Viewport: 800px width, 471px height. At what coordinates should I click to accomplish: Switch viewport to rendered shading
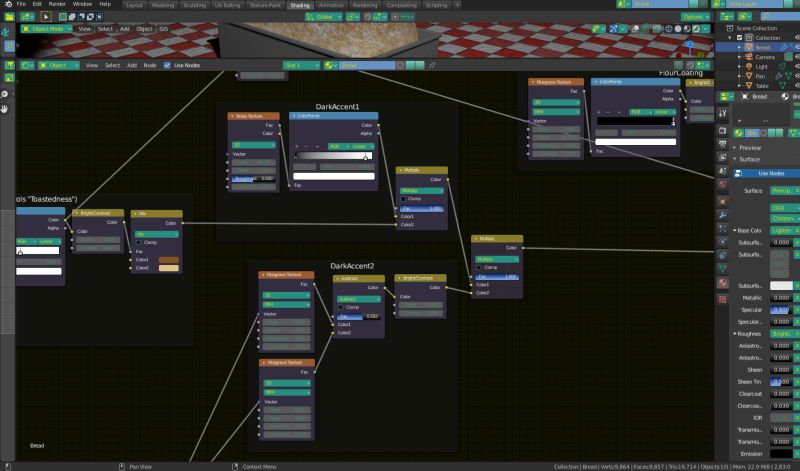click(x=696, y=29)
